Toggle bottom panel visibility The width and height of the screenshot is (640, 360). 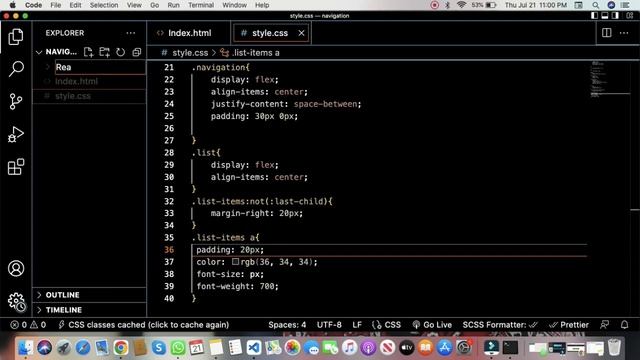(x=605, y=16)
